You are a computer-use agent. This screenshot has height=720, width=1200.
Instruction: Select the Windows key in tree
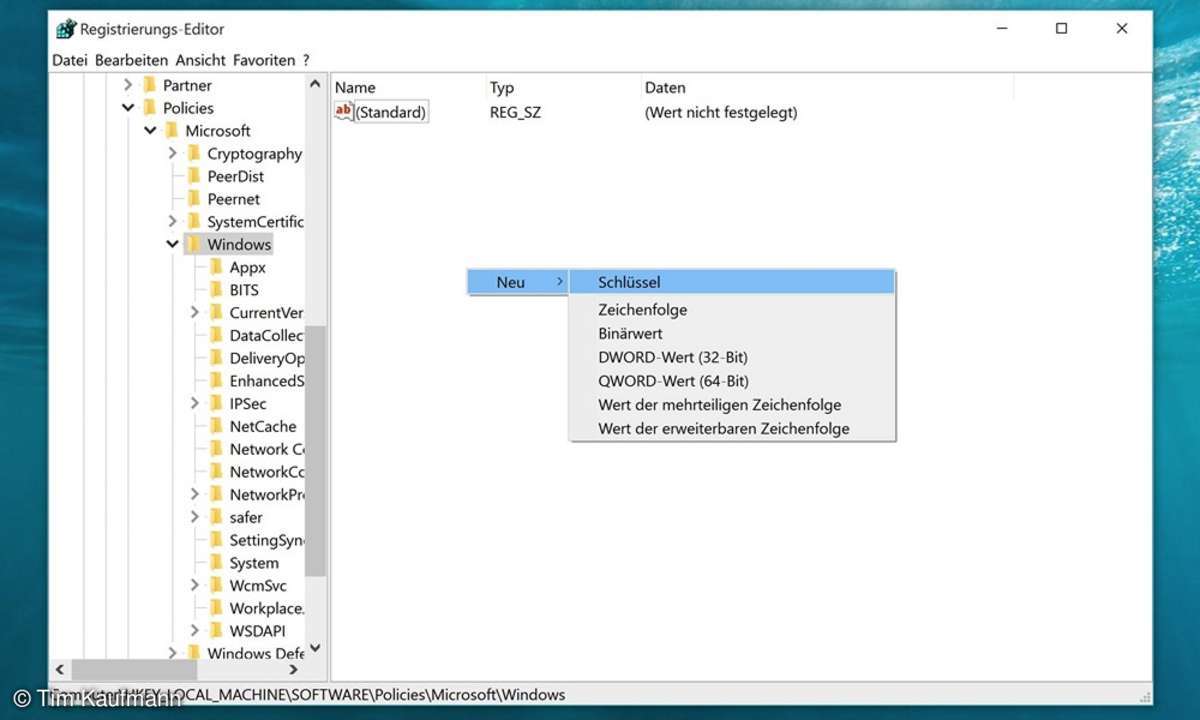click(x=239, y=244)
